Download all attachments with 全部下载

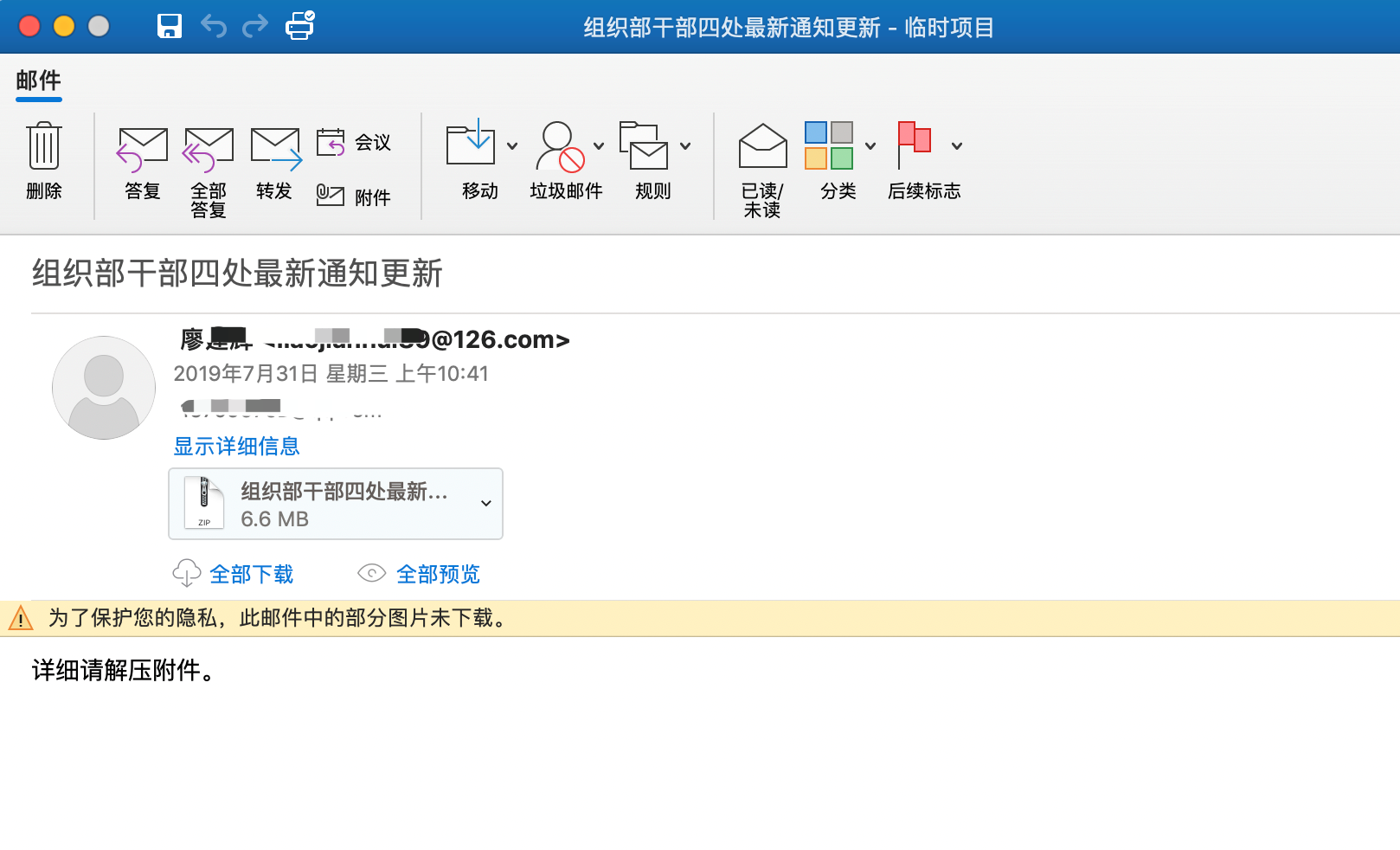(234, 574)
